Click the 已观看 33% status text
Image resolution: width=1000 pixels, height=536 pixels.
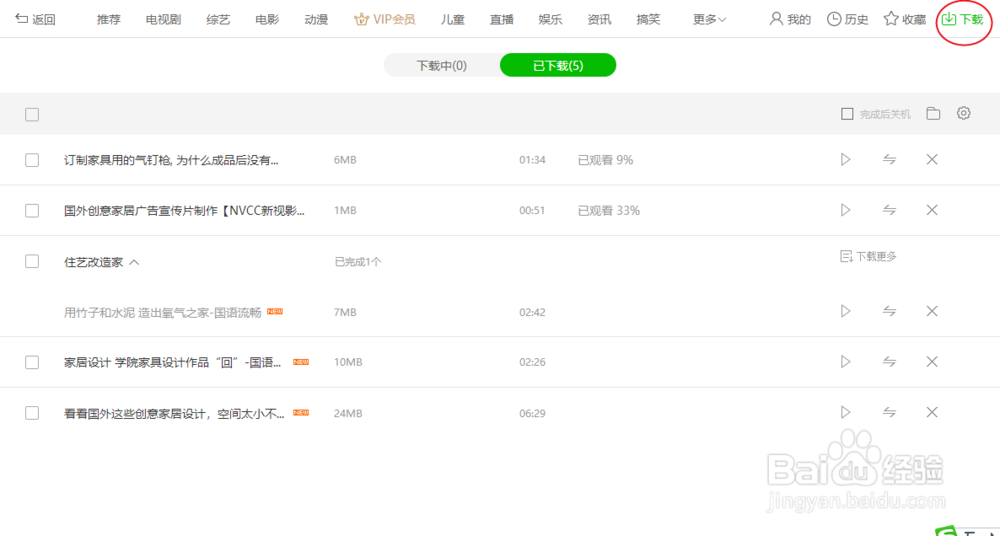click(x=608, y=210)
